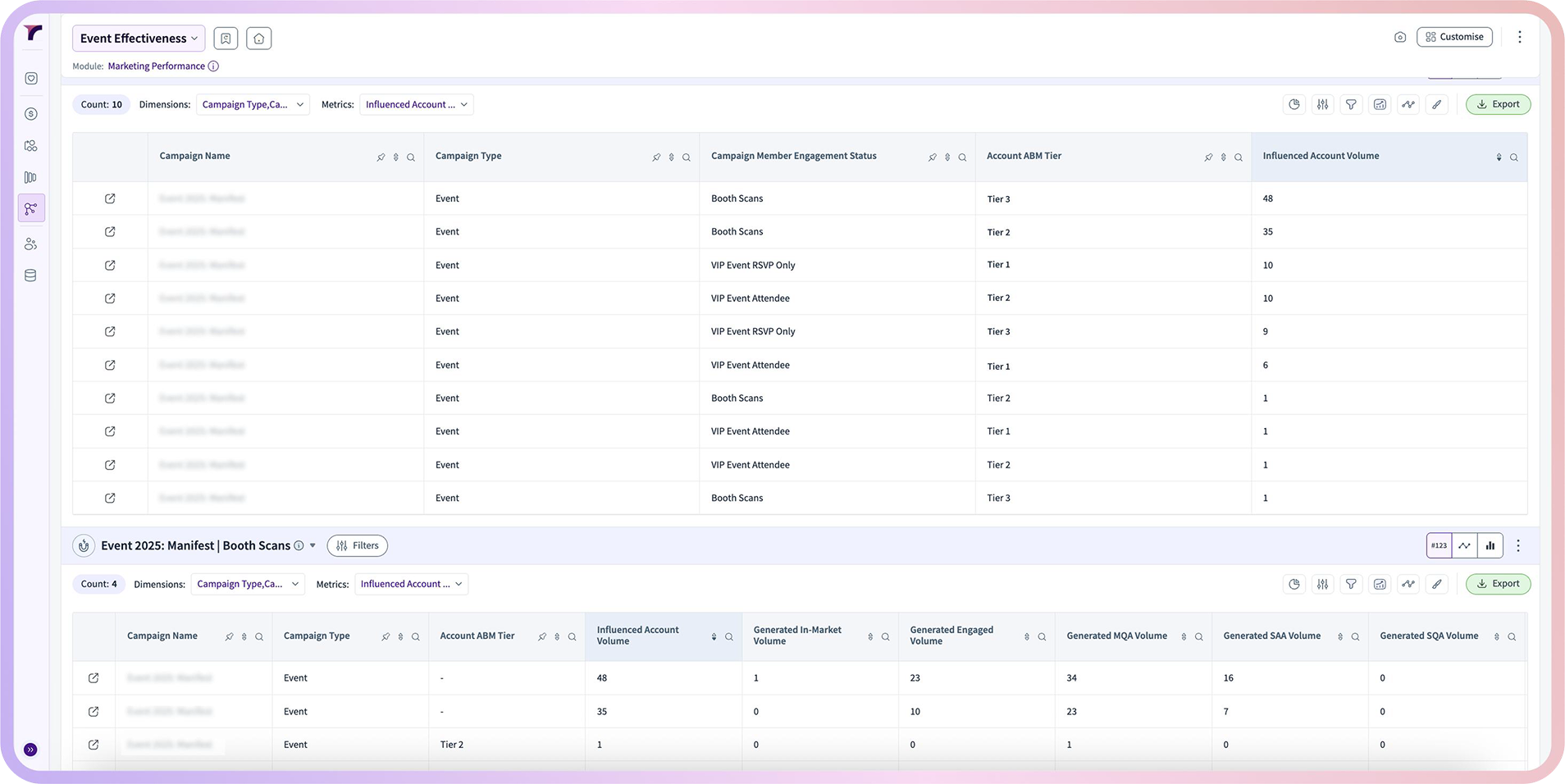Click the pencil edit icon in upper toolbar
Viewport: 1565px width, 784px height.
[1436, 104]
